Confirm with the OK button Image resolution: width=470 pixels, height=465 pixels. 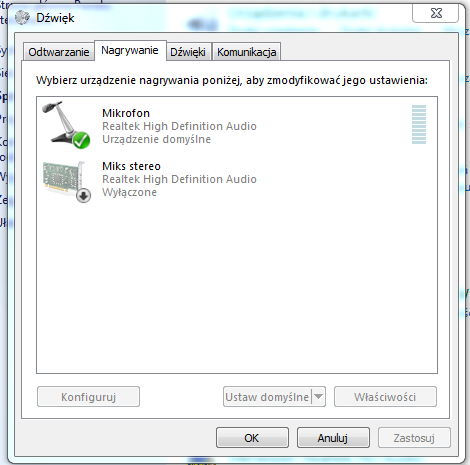click(252, 438)
